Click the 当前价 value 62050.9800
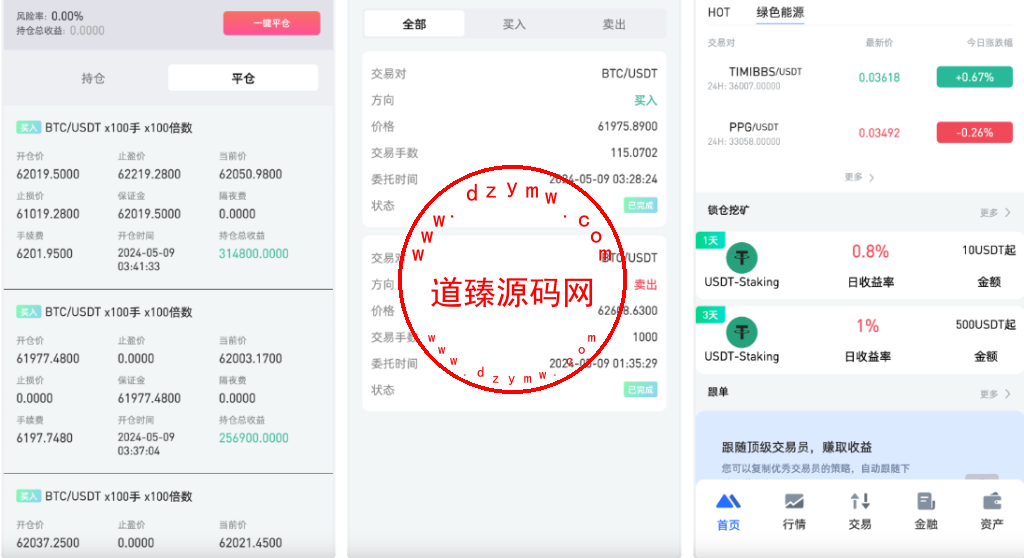This screenshot has height=558, width=1024. point(250,174)
